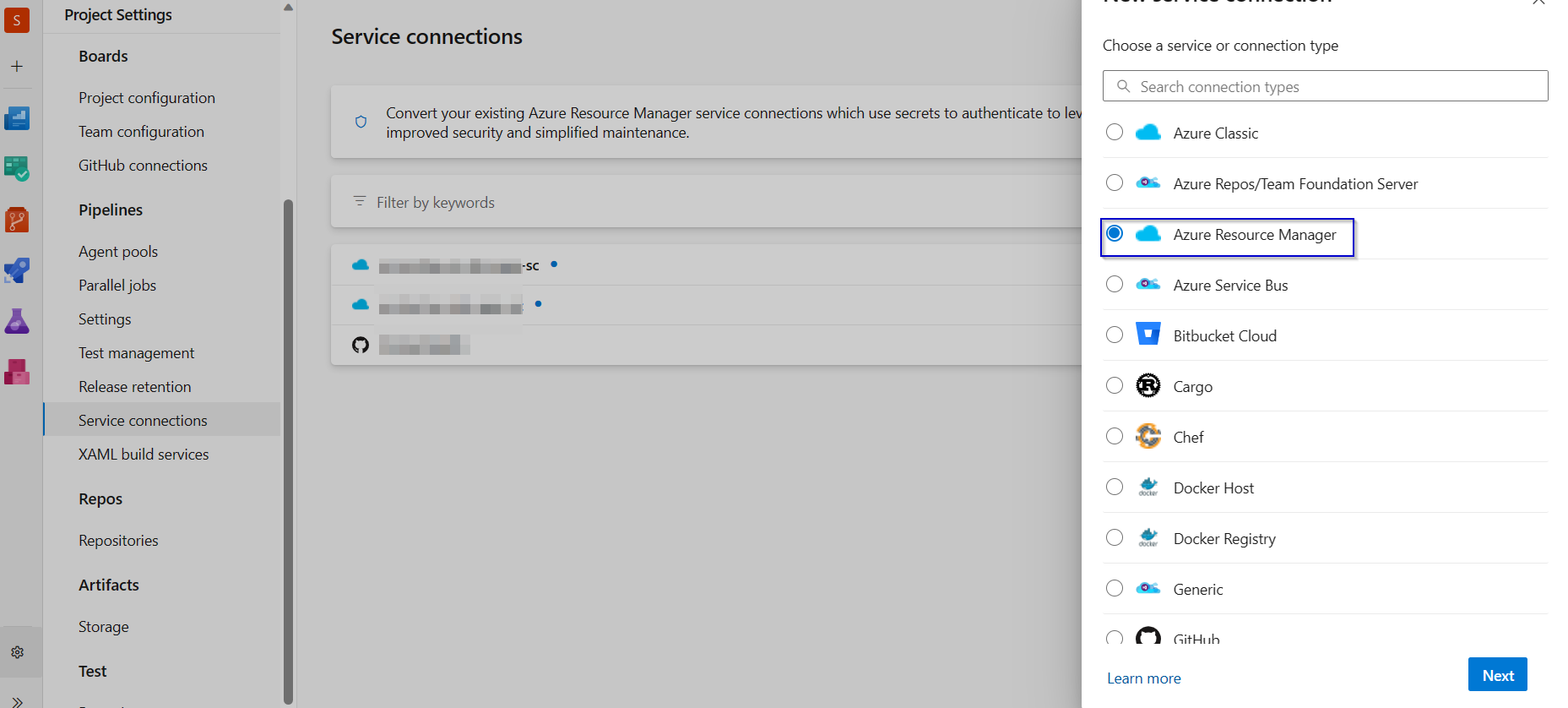The width and height of the screenshot is (1568, 708).
Task: Open the Repos icon in left rail
Action: 17,220
